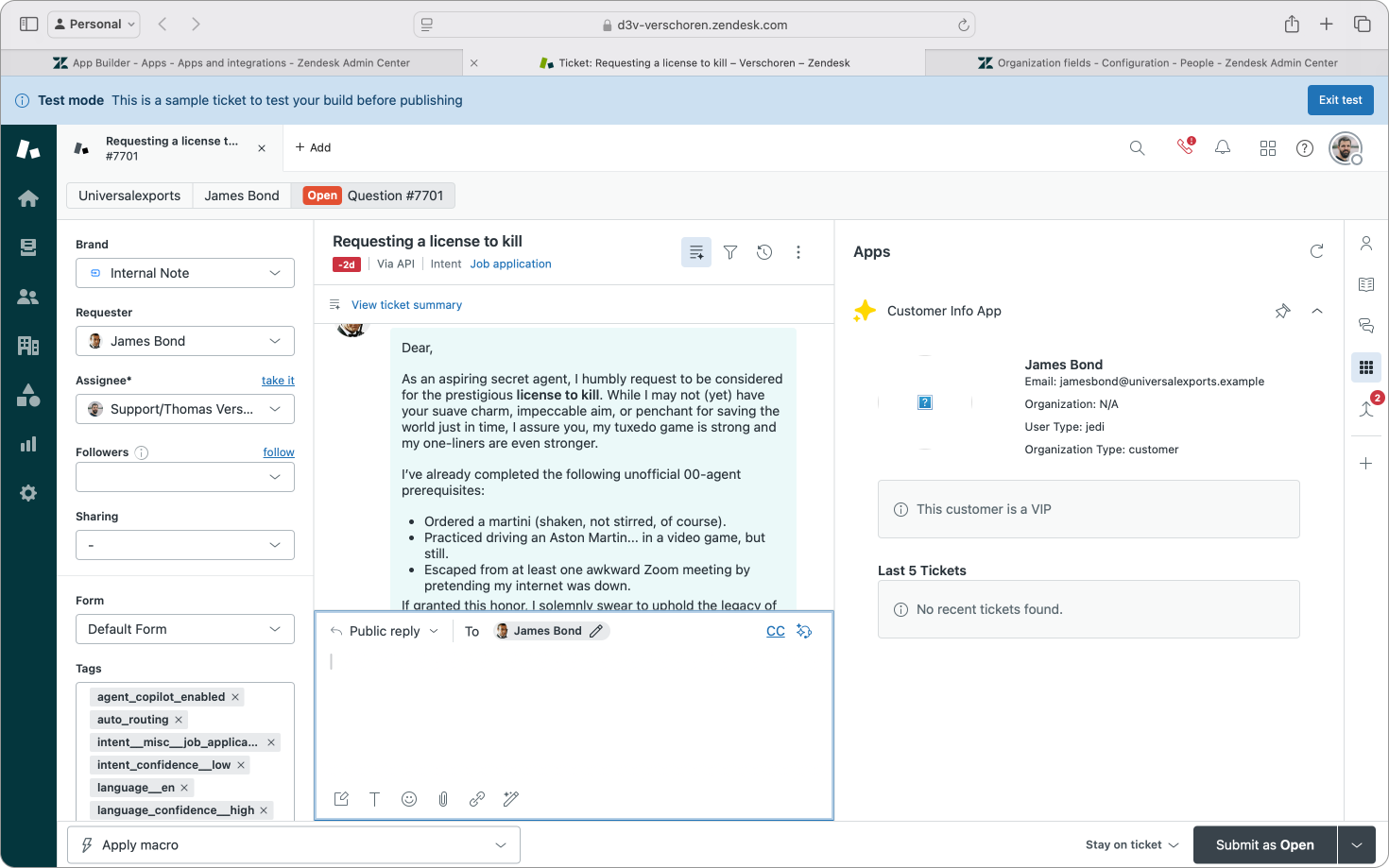Open merge icon with badge 2 in right rail

tap(1367, 407)
